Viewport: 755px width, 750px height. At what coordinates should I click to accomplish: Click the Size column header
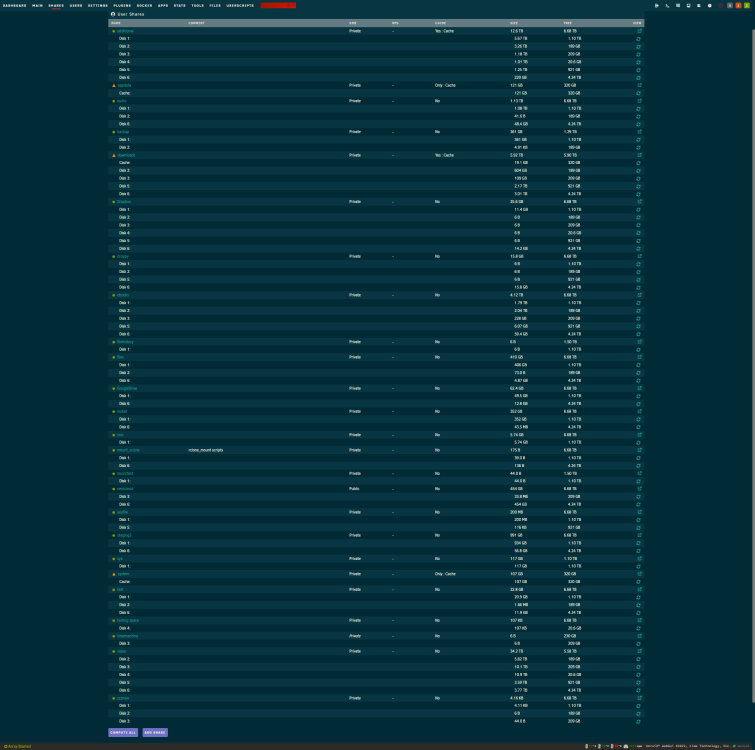[x=514, y=23]
